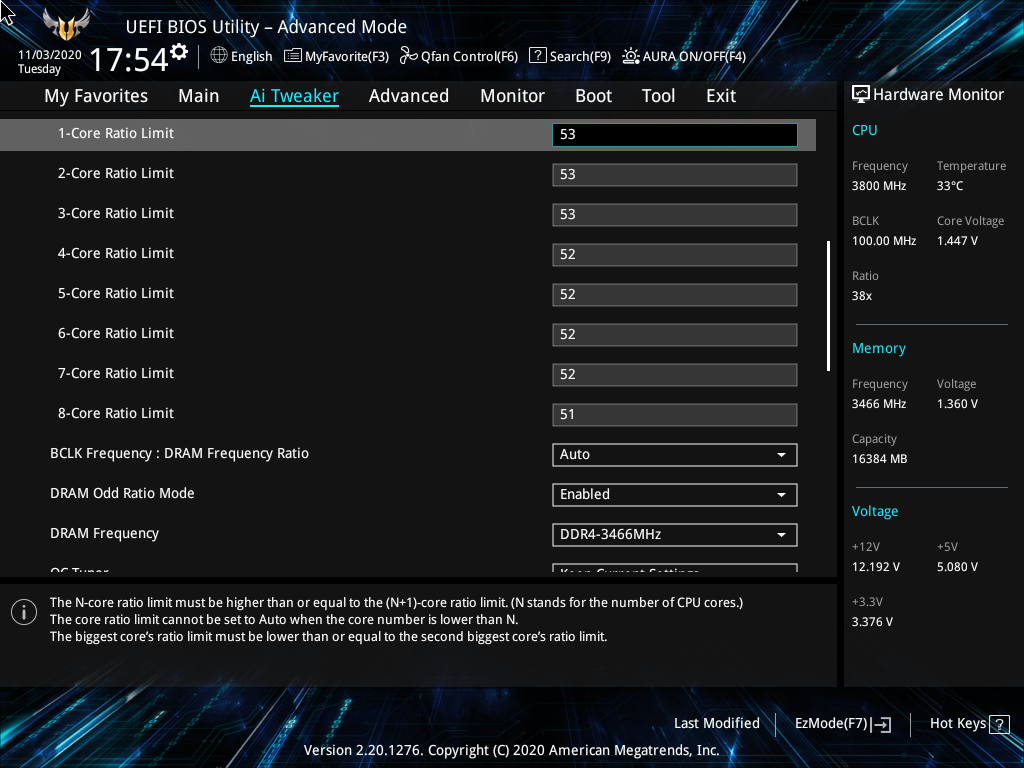Click the Hardware Monitor display icon
1024x768 pixels.
tap(861, 95)
